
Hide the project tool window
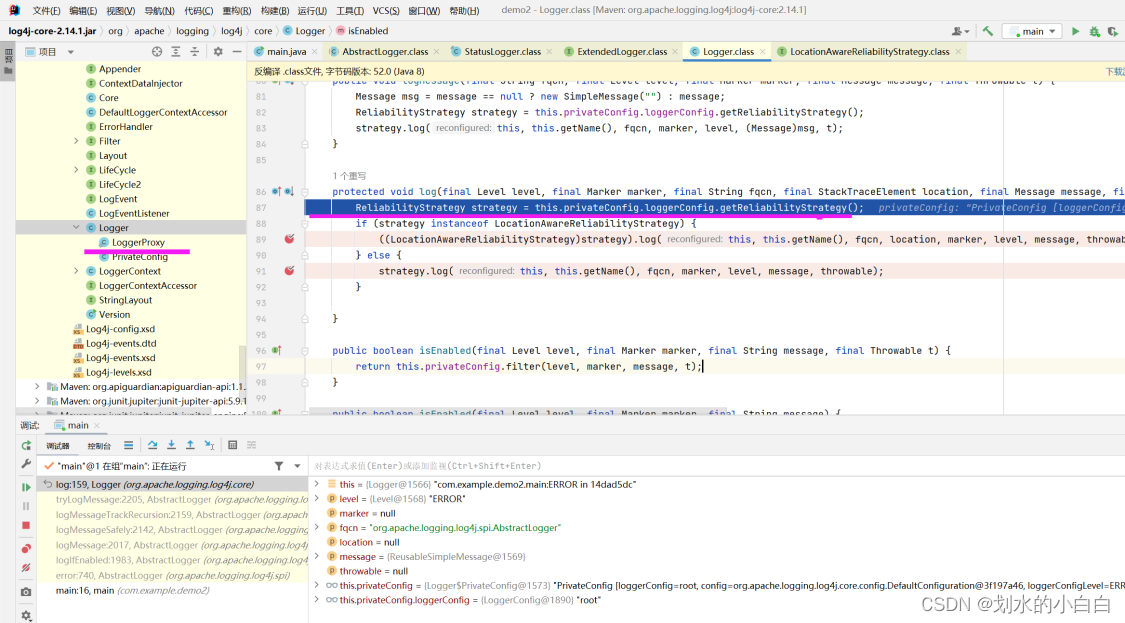pyautogui.click(x=237, y=52)
